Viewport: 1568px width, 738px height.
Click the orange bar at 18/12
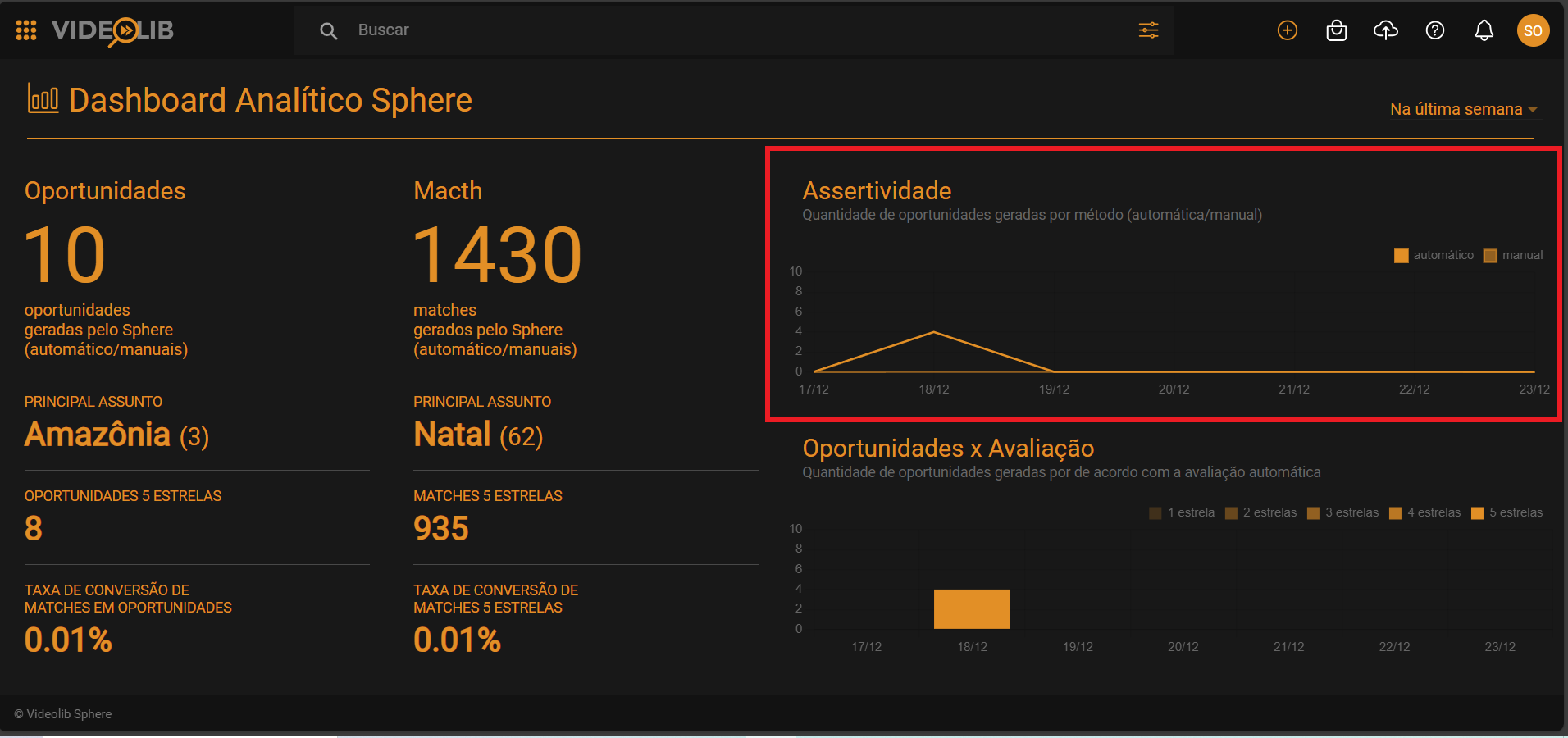tap(972, 609)
